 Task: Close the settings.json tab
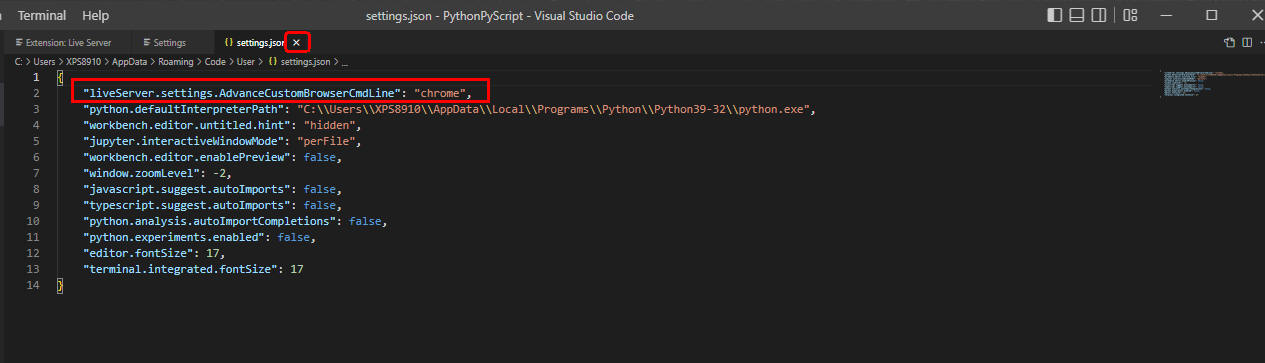pyautogui.click(x=296, y=43)
